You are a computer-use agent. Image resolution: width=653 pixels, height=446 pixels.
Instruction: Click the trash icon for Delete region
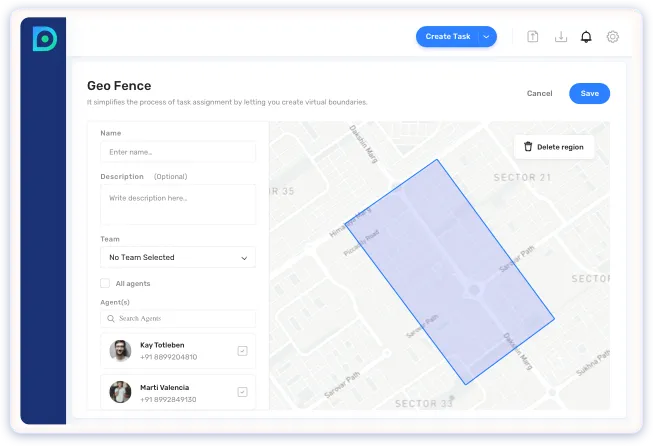click(x=528, y=147)
